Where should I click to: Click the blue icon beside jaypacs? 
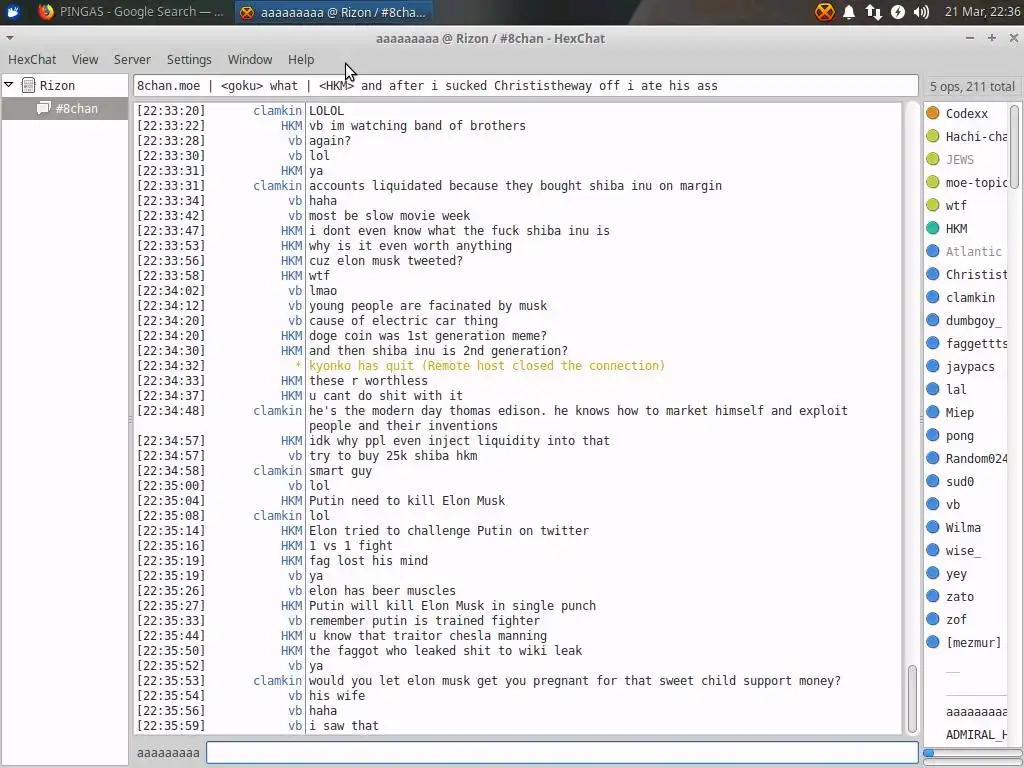point(933,366)
